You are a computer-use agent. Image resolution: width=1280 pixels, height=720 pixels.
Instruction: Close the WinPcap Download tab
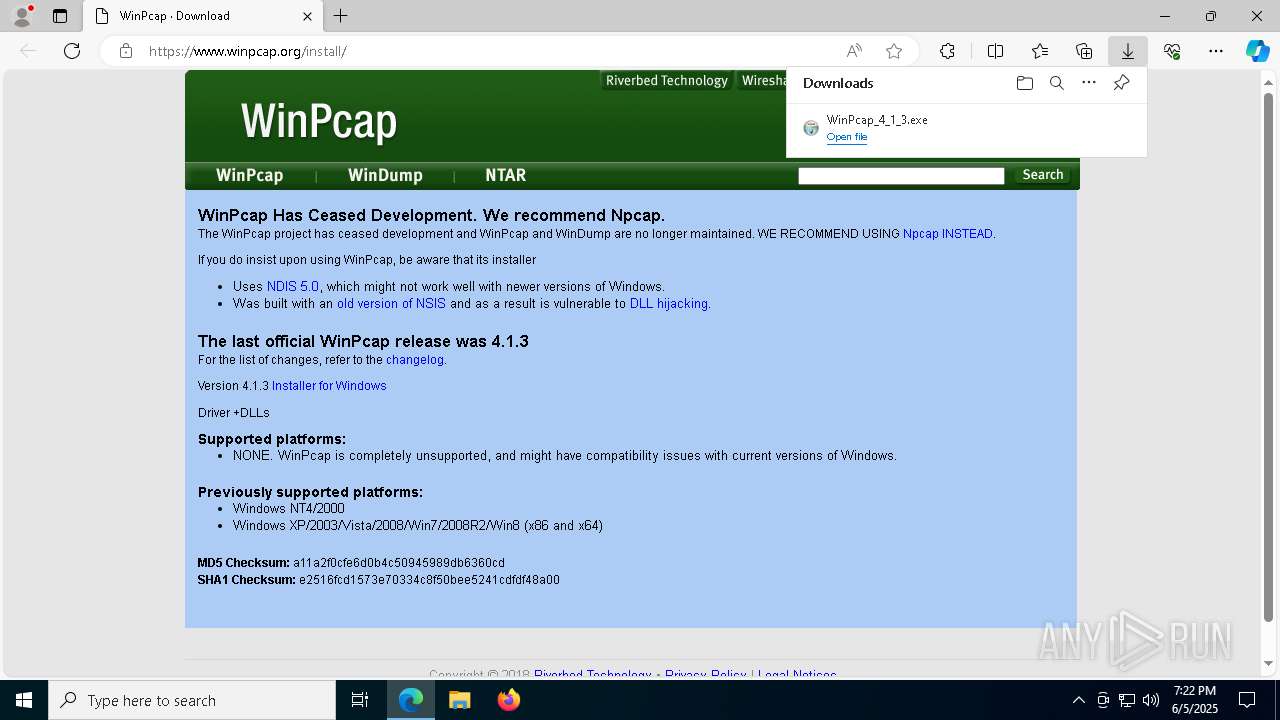point(308,16)
